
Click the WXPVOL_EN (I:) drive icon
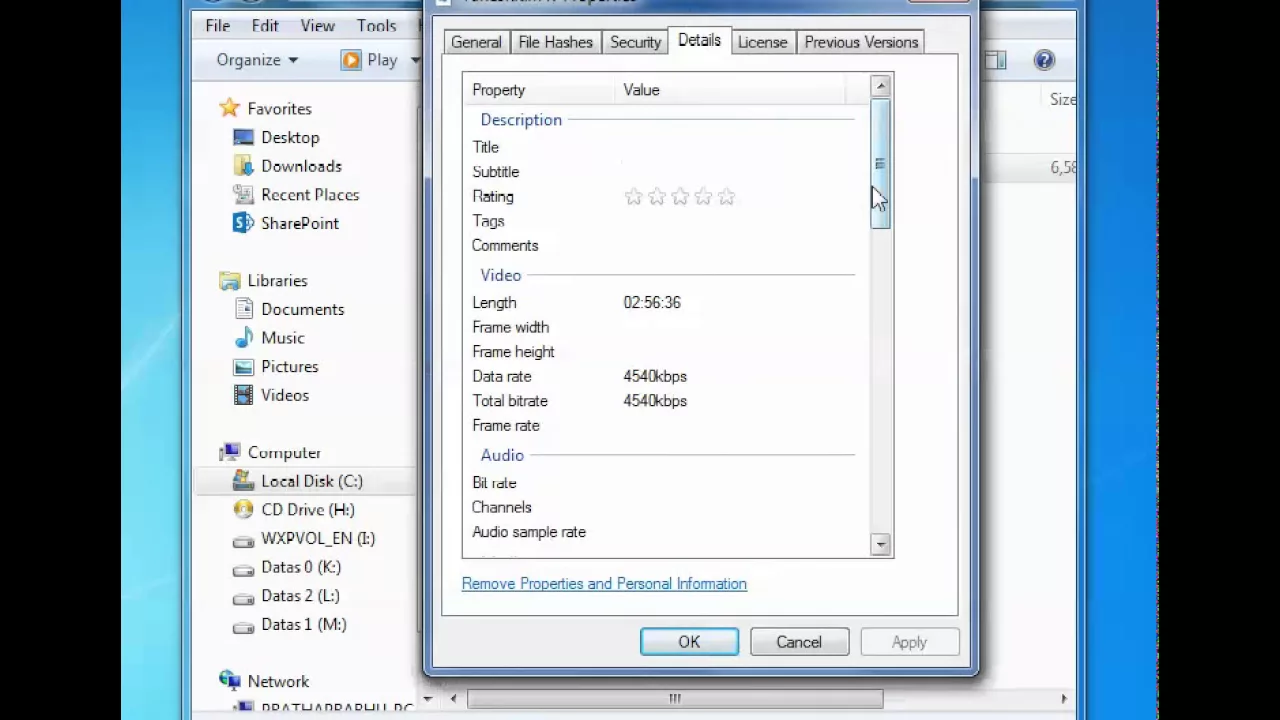pyautogui.click(x=243, y=539)
